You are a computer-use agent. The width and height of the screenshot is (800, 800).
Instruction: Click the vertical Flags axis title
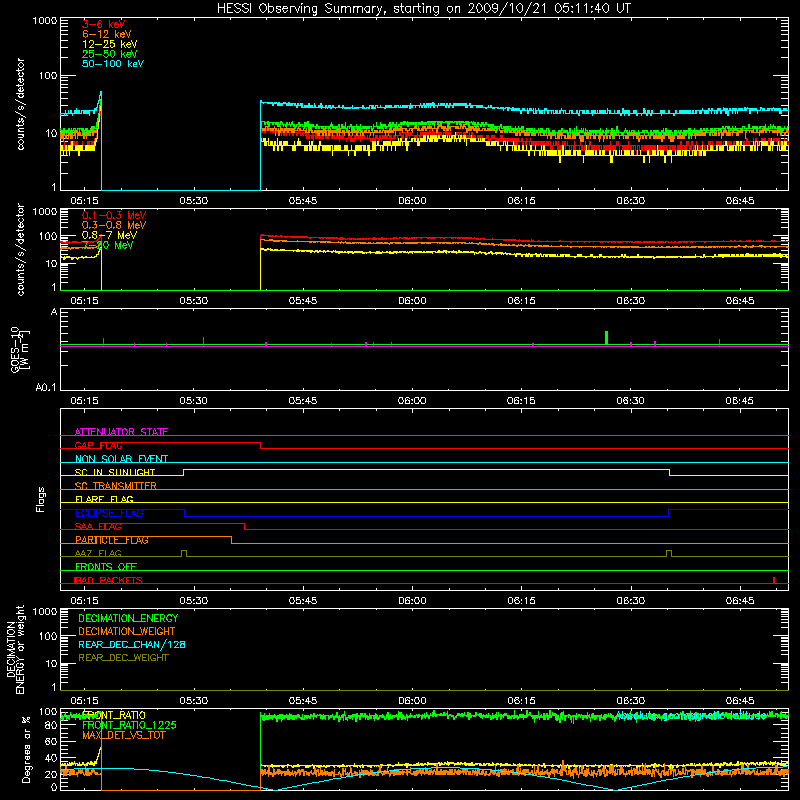(x=41, y=499)
